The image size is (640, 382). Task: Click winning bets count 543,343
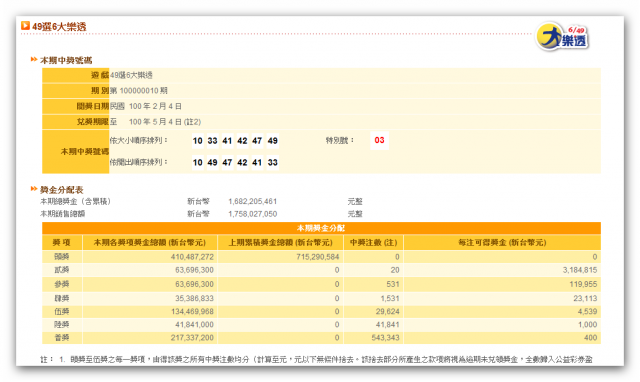pos(385,338)
